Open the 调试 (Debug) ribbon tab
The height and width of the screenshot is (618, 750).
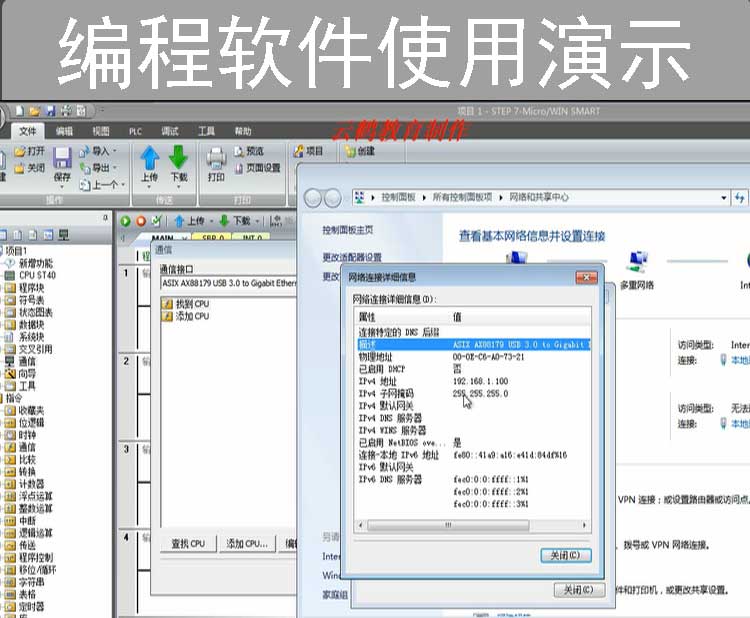(170, 131)
